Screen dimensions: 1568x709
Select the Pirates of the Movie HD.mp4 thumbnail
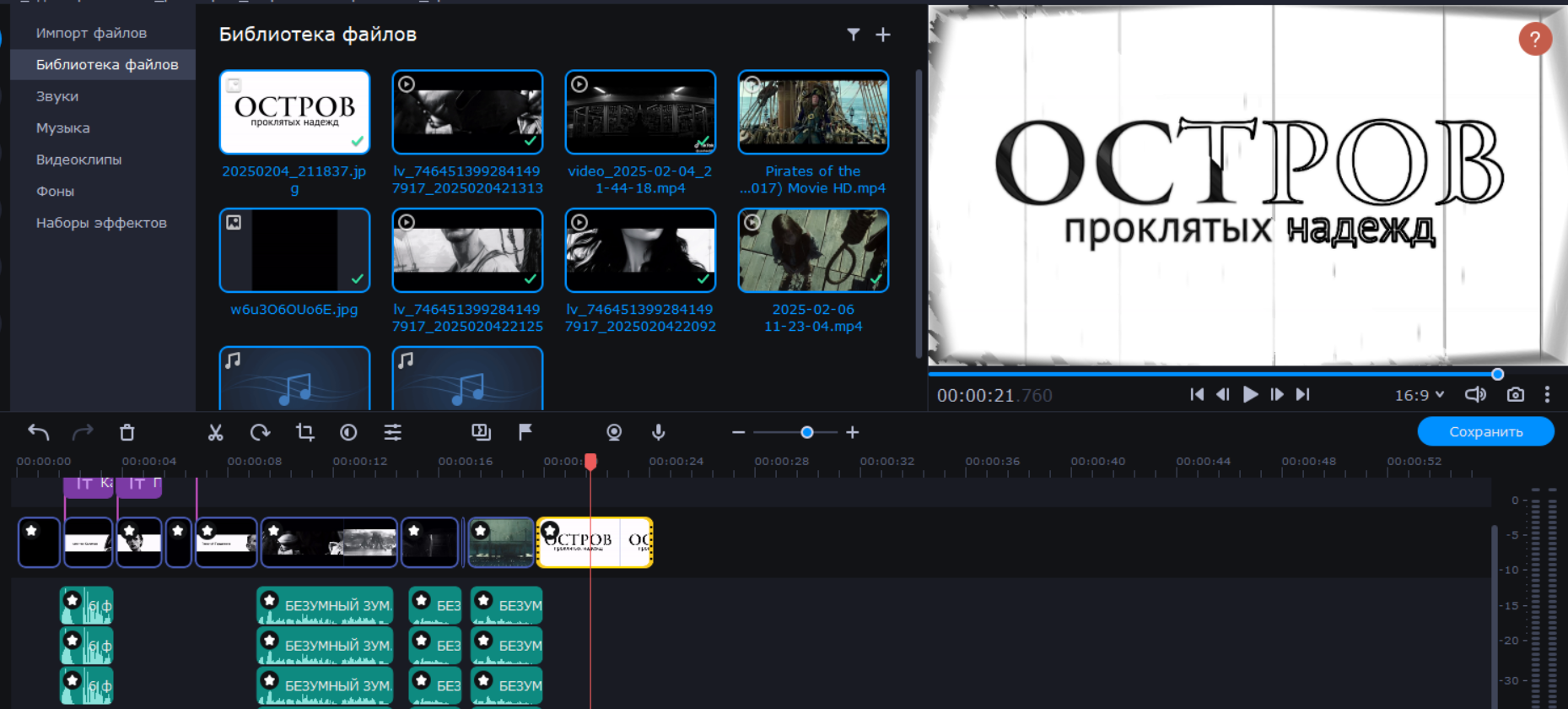813,112
